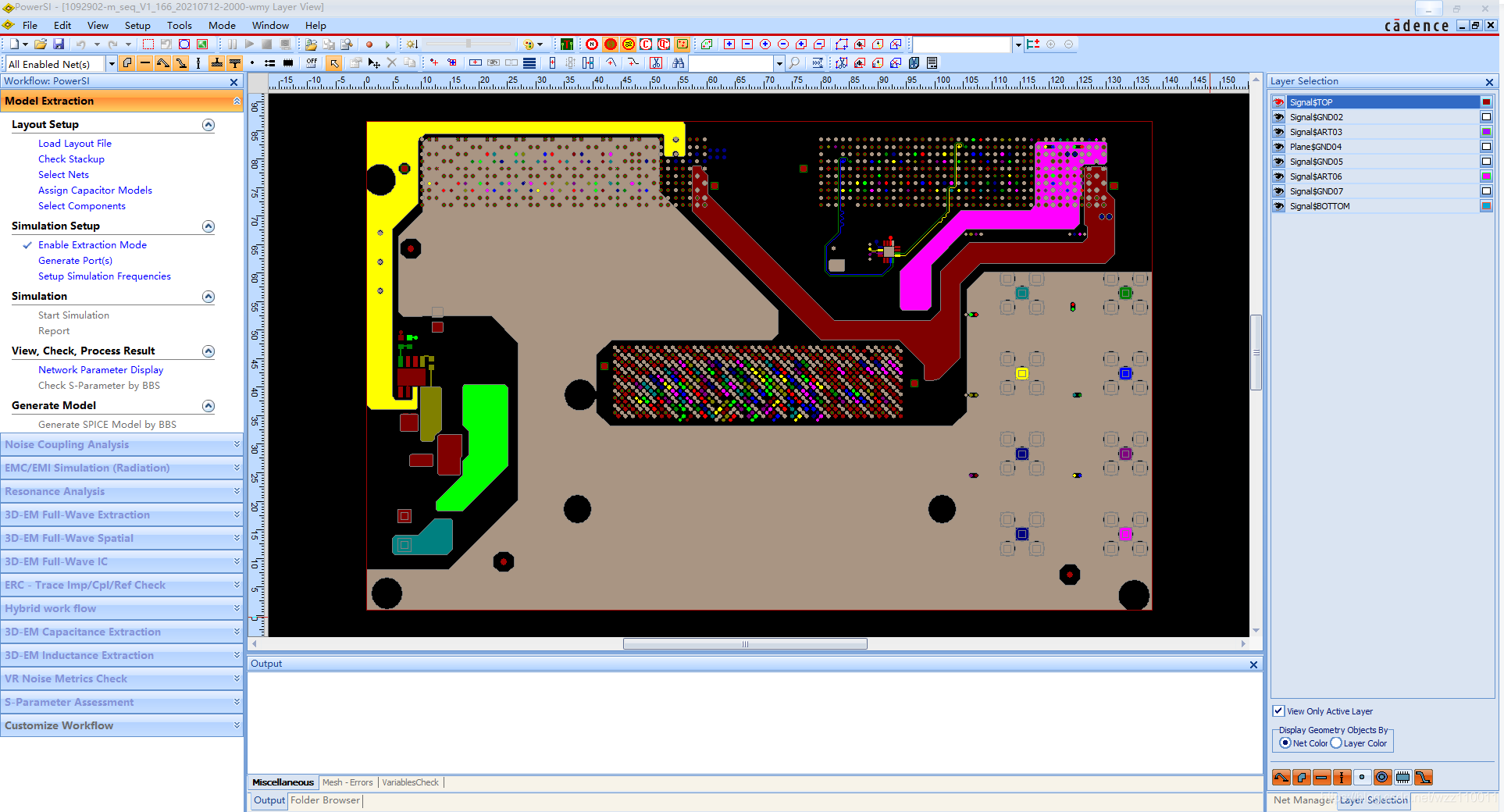Screen dimensions: 1504x812
Task: Select the red dashed rectangle selection tool
Action: [x=148, y=45]
